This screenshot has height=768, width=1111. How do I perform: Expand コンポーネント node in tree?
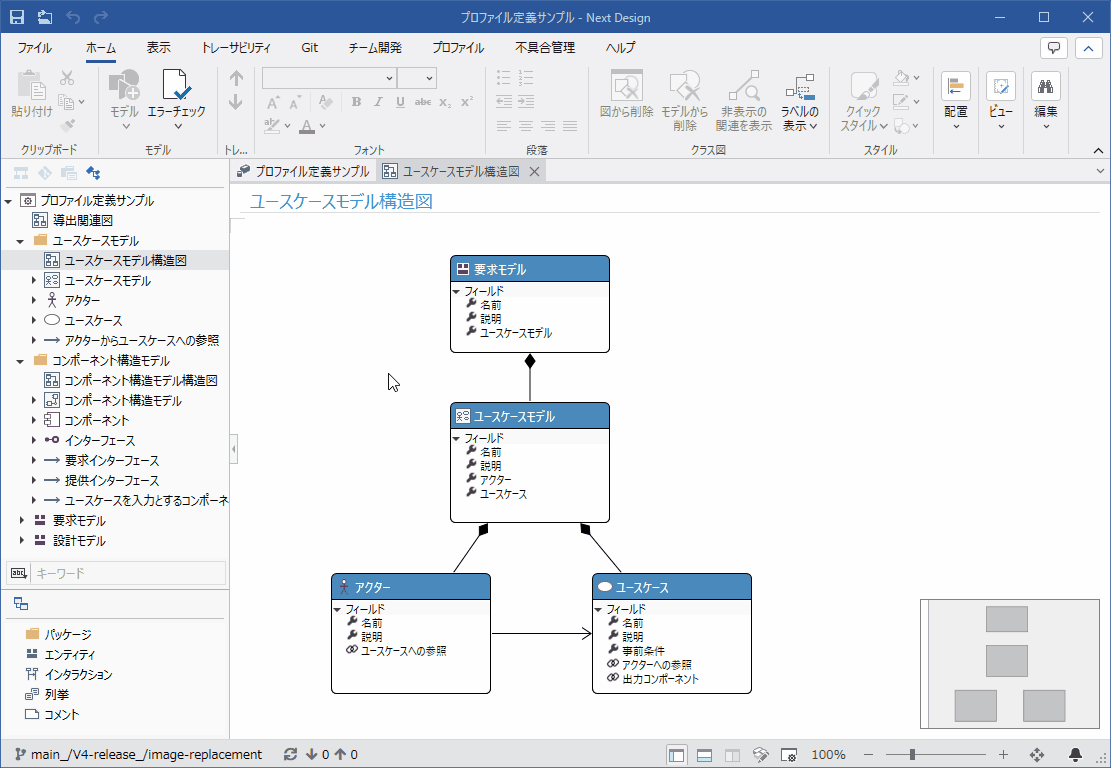pyautogui.click(x=33, y=420)
